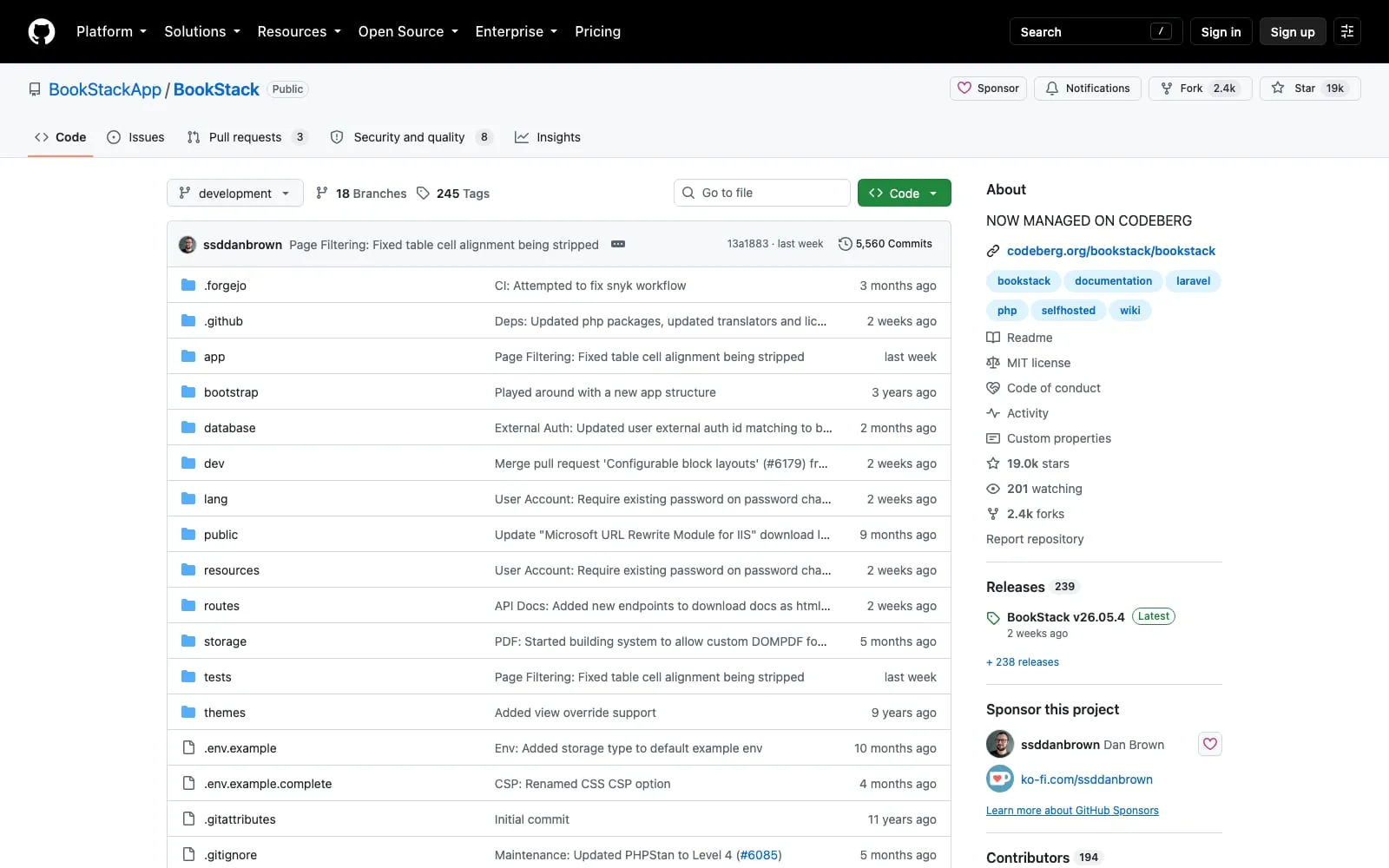Open the ko-fi.com/ssddanbrown link
Image resolution: width=1389 pixels, height=868 pixels.
(1086, 779)
